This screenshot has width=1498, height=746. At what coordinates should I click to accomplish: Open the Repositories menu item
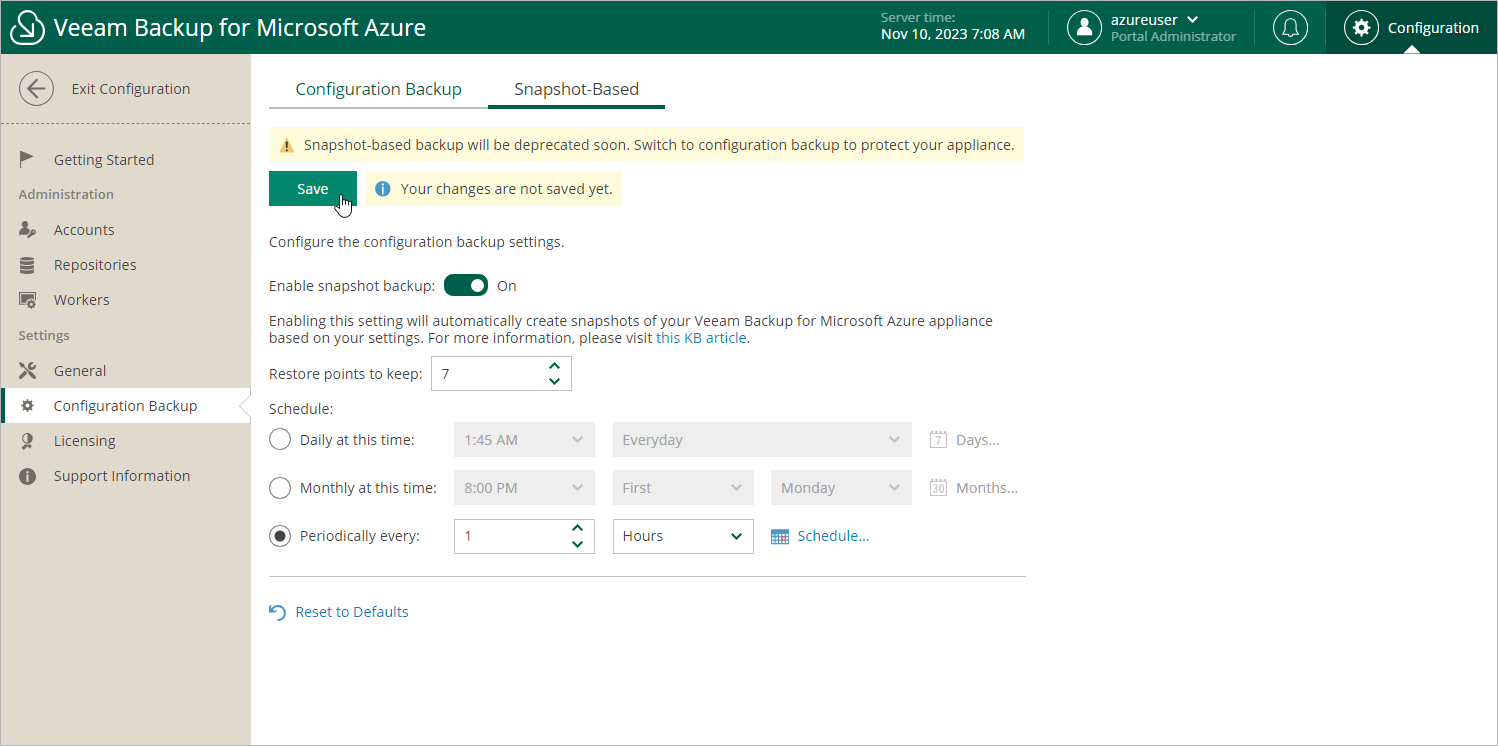(126, 265)
